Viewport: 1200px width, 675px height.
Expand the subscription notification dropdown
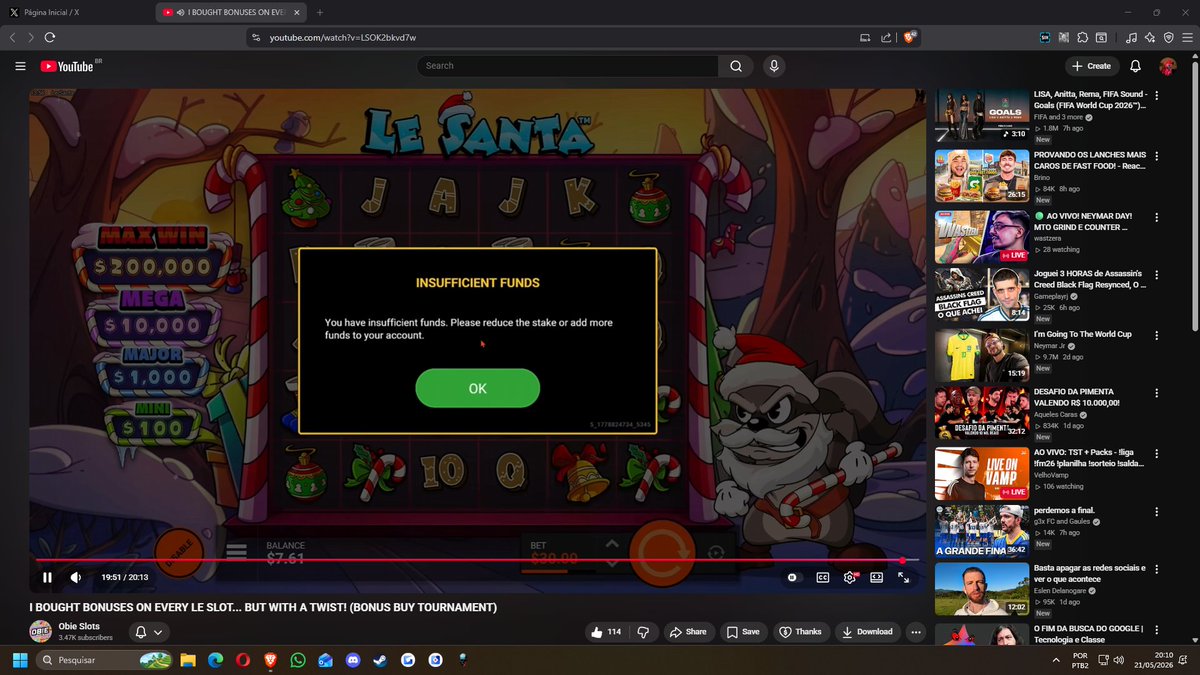148,632
